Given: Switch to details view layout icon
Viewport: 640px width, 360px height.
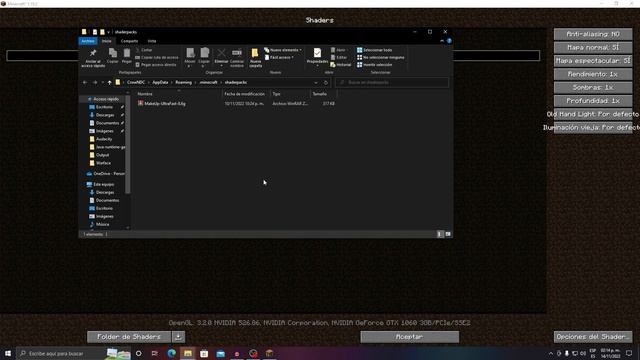Looking at the screenshot, I should point(440,234).
